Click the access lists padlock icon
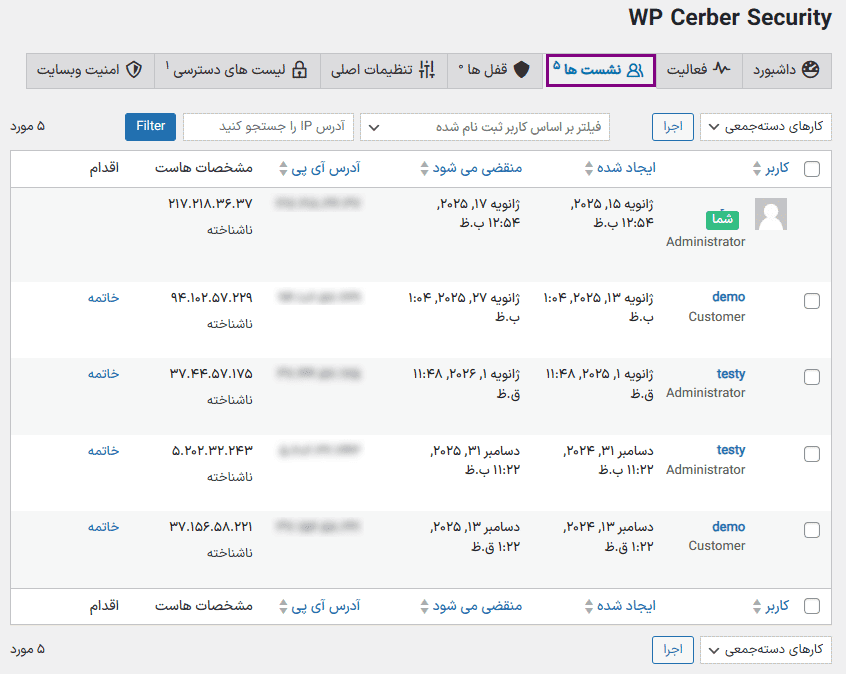 (299, 70)
